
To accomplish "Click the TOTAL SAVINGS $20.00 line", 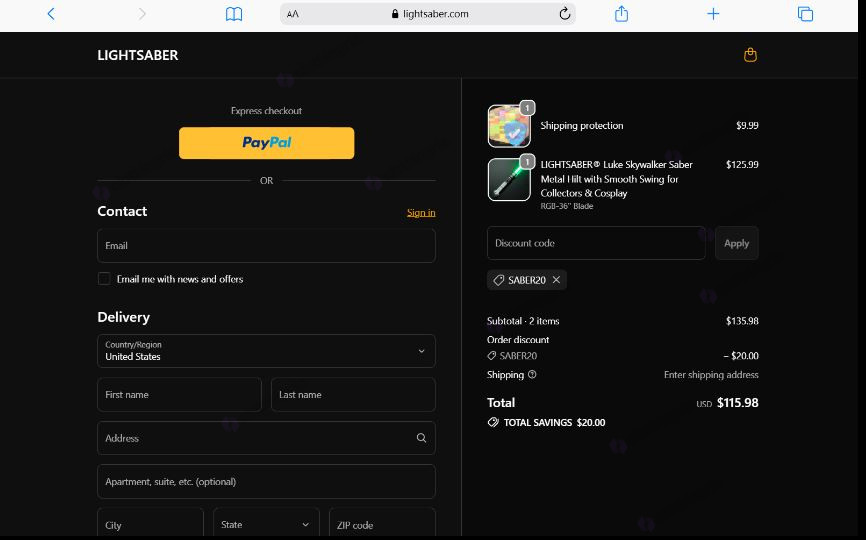I will (546, 422).
